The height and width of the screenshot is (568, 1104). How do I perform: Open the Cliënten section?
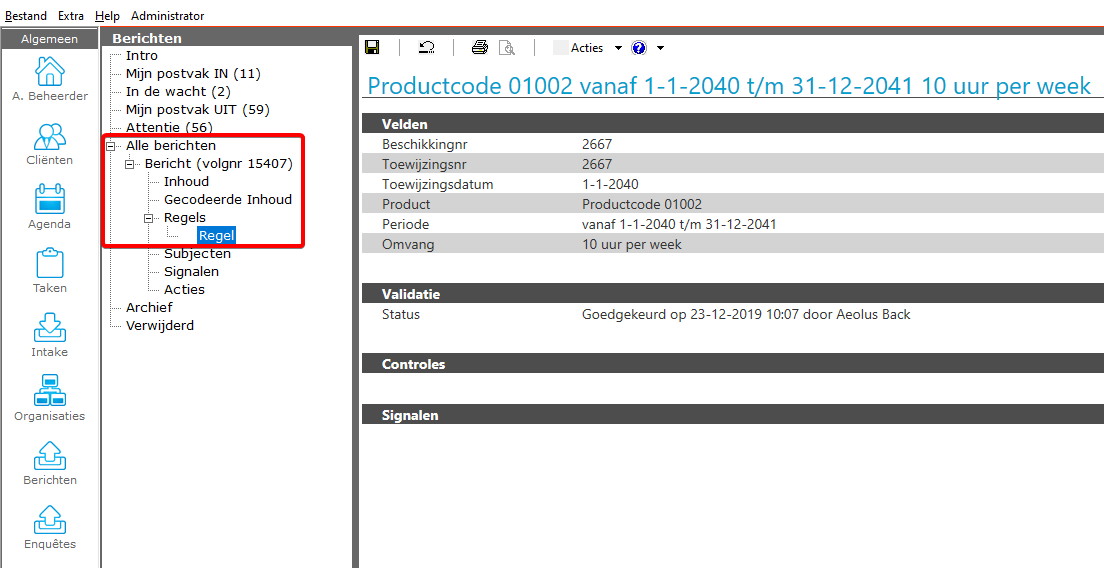pyautogui.click(x=50, y=143)
